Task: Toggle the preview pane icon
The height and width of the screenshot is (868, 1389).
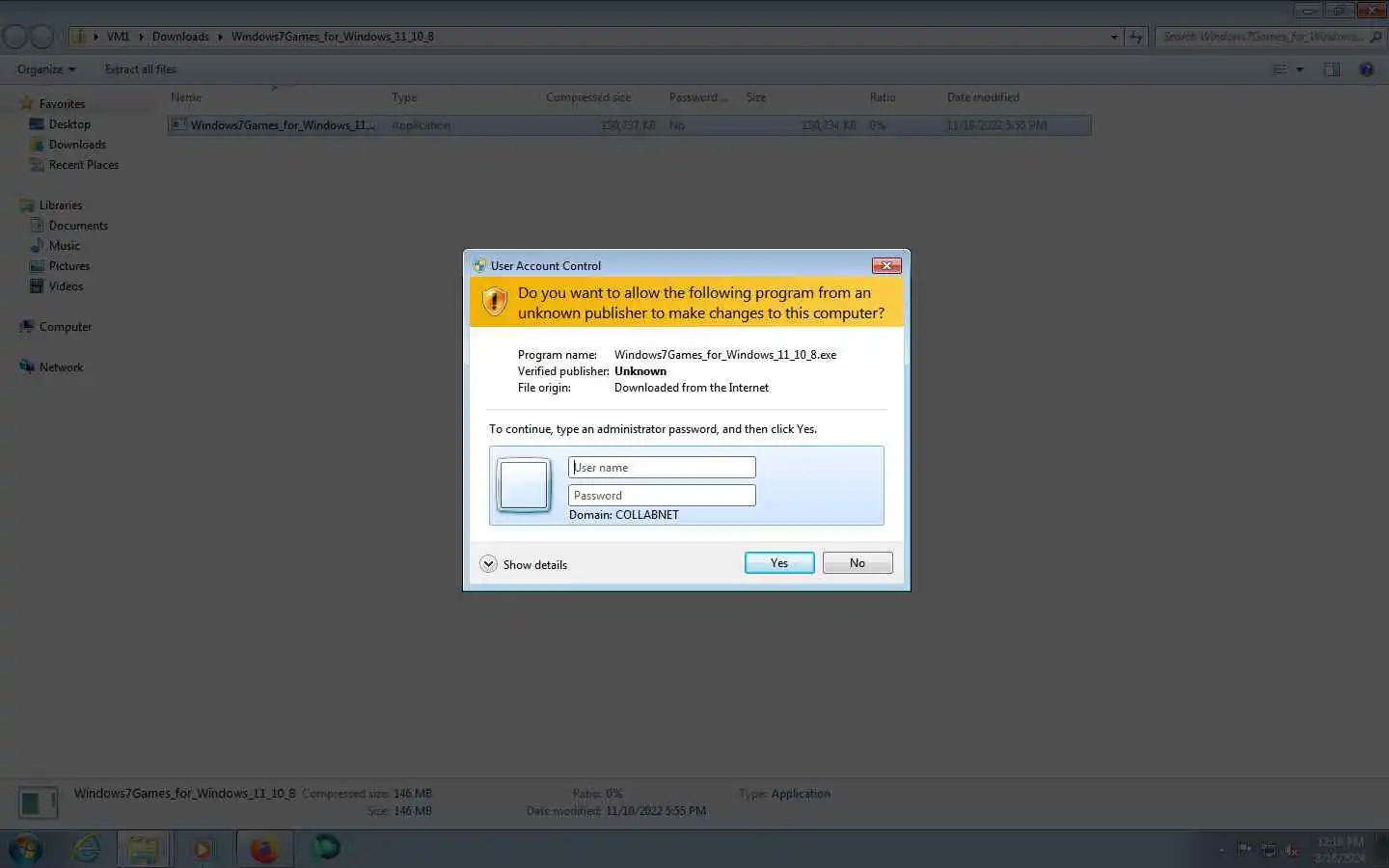Action: pos(1332,69)
